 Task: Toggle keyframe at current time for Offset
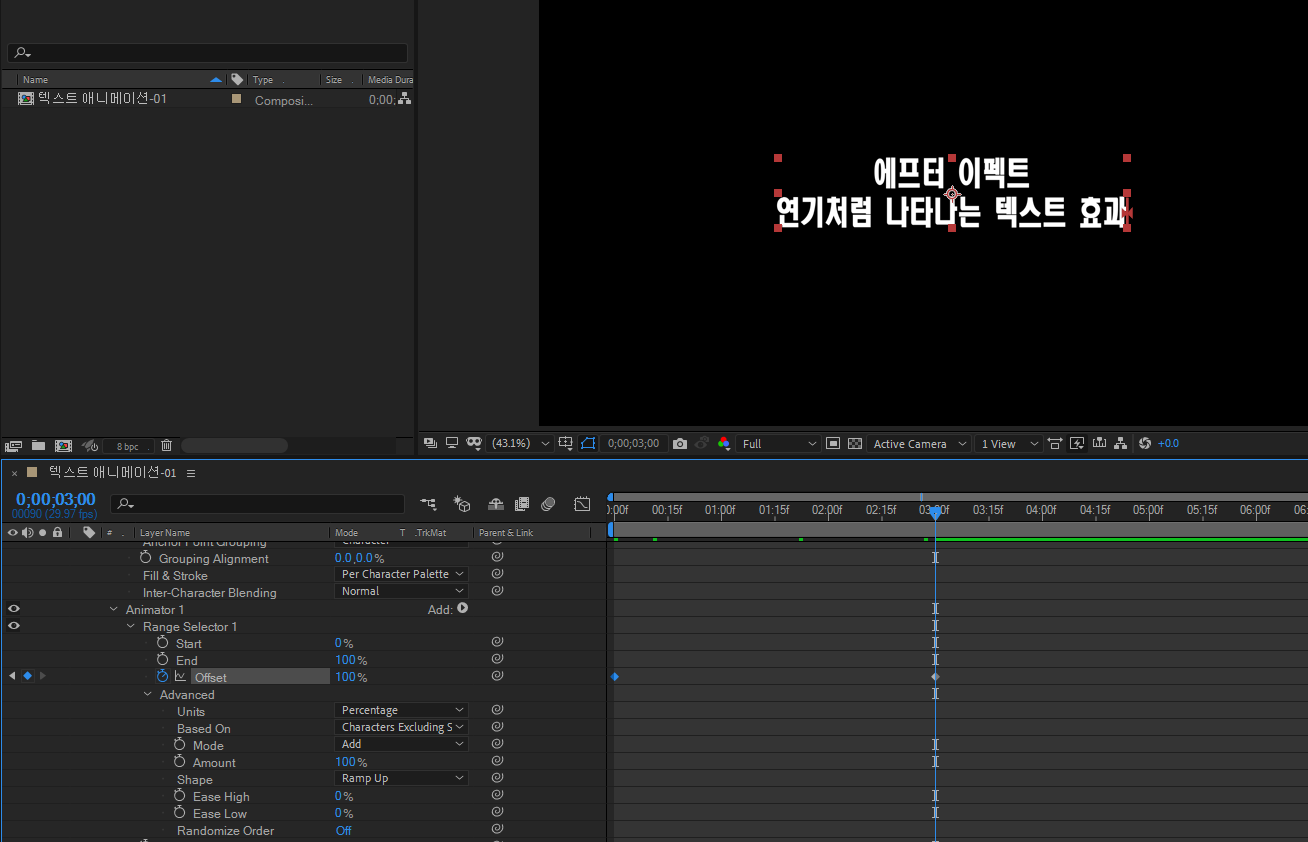27,676
